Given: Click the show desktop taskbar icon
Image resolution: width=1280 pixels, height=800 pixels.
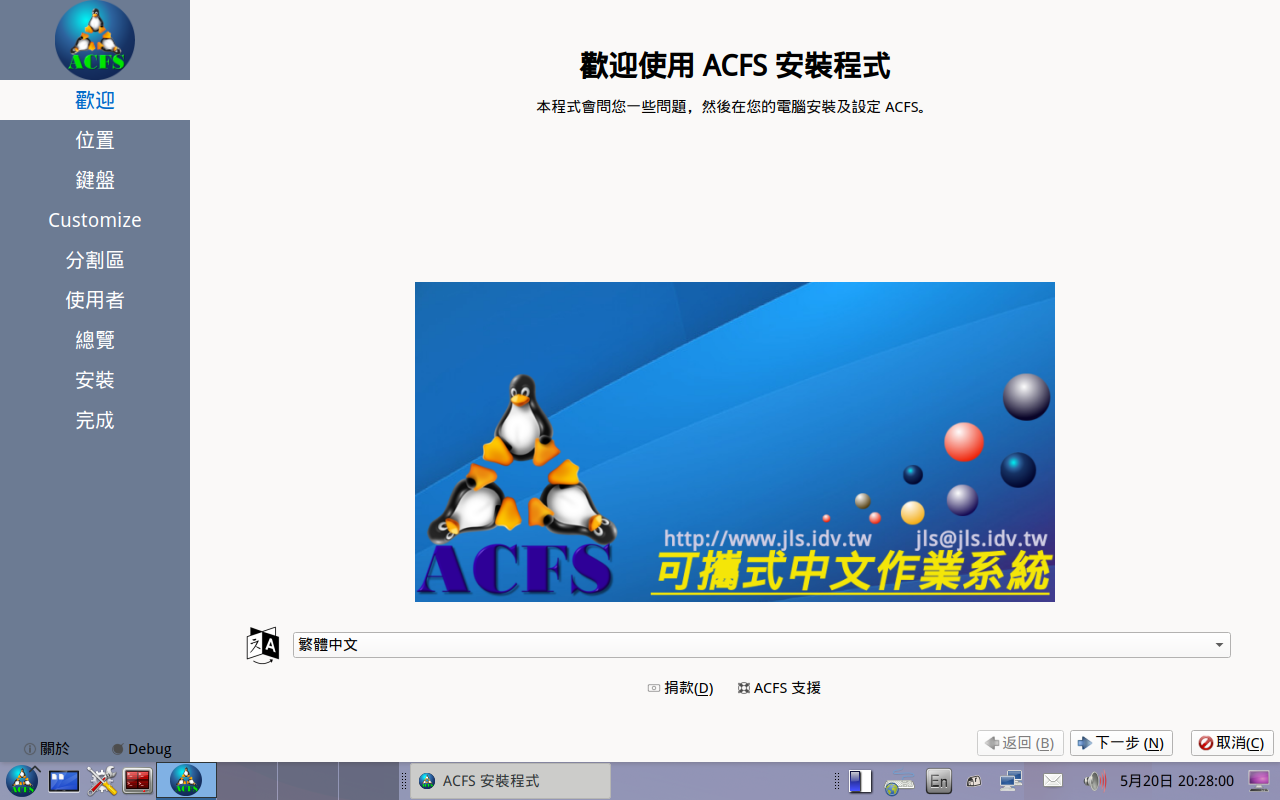Looking at the screenshot, I should [64, 781].
